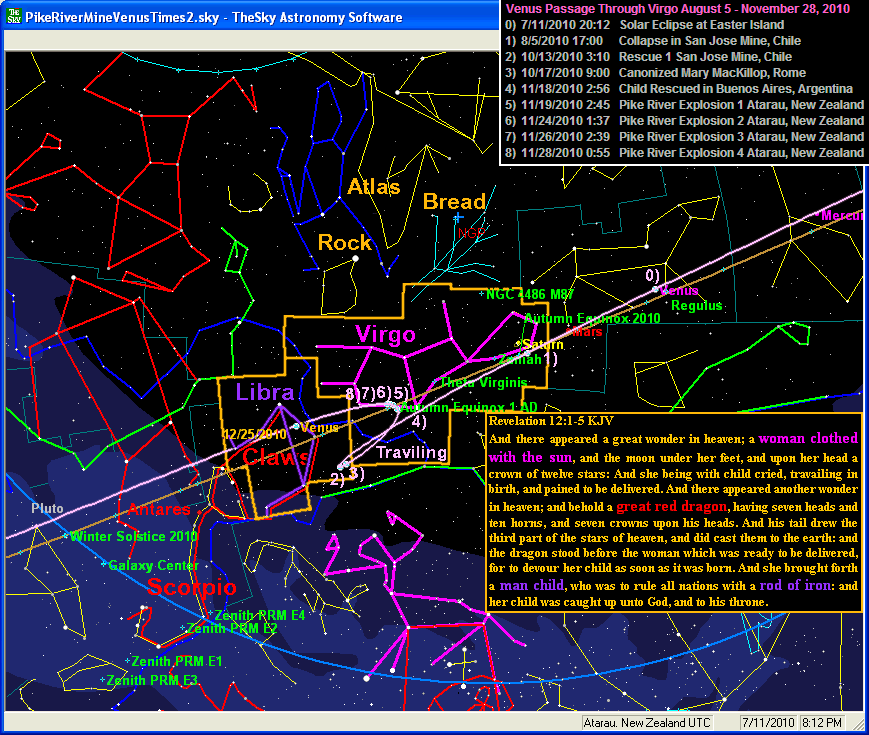Click the Saturn planet marker
The height and width of the screenshot is (735, 869).
point(517,344)
